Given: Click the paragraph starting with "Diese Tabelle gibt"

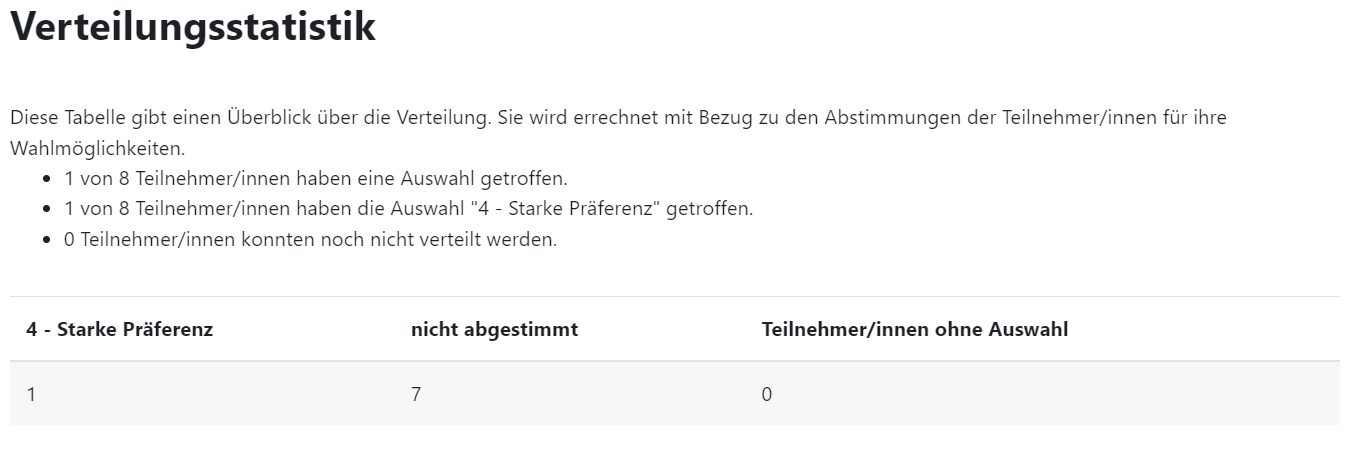Looking at the screenshot, I should tap(400, 118).
